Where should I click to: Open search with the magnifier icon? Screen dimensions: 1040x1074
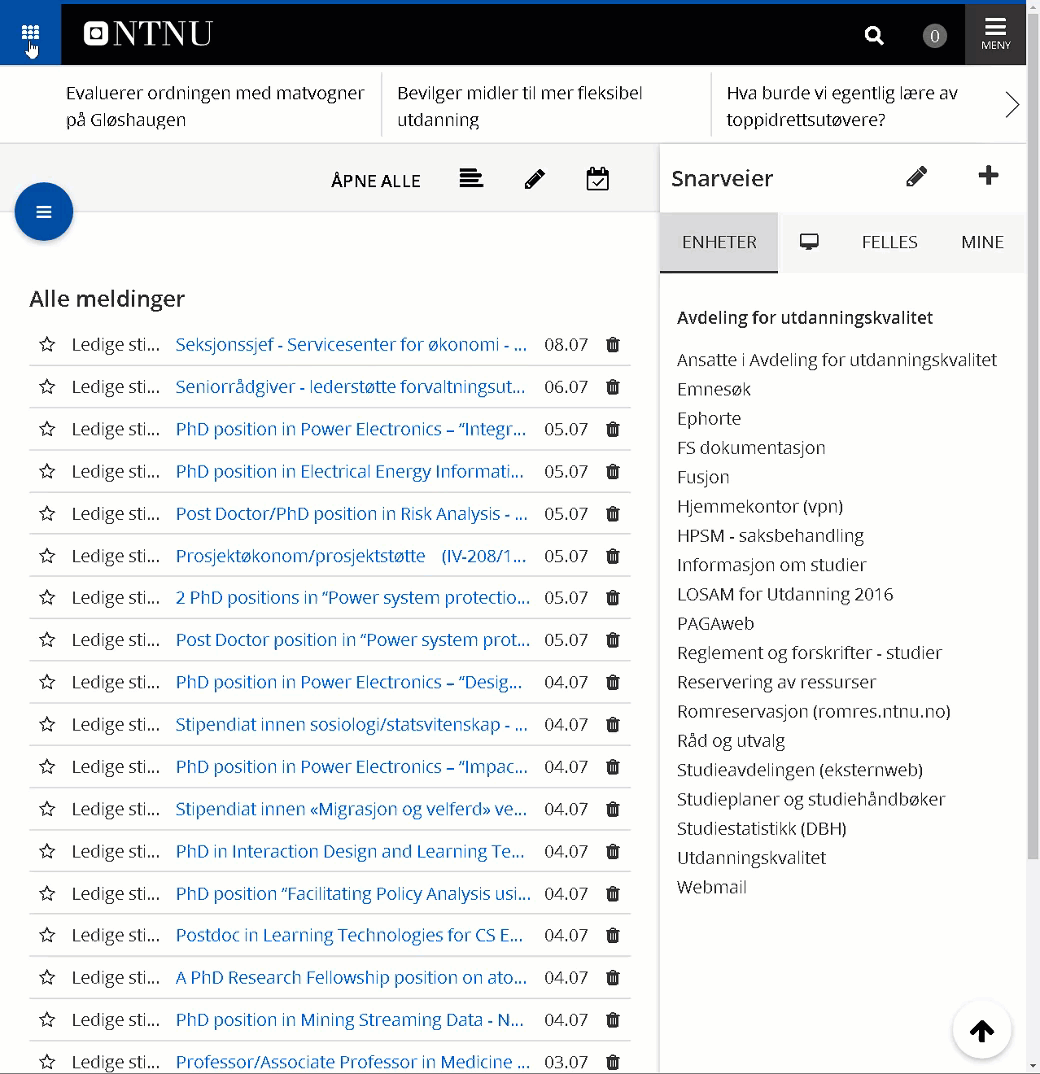874,35
